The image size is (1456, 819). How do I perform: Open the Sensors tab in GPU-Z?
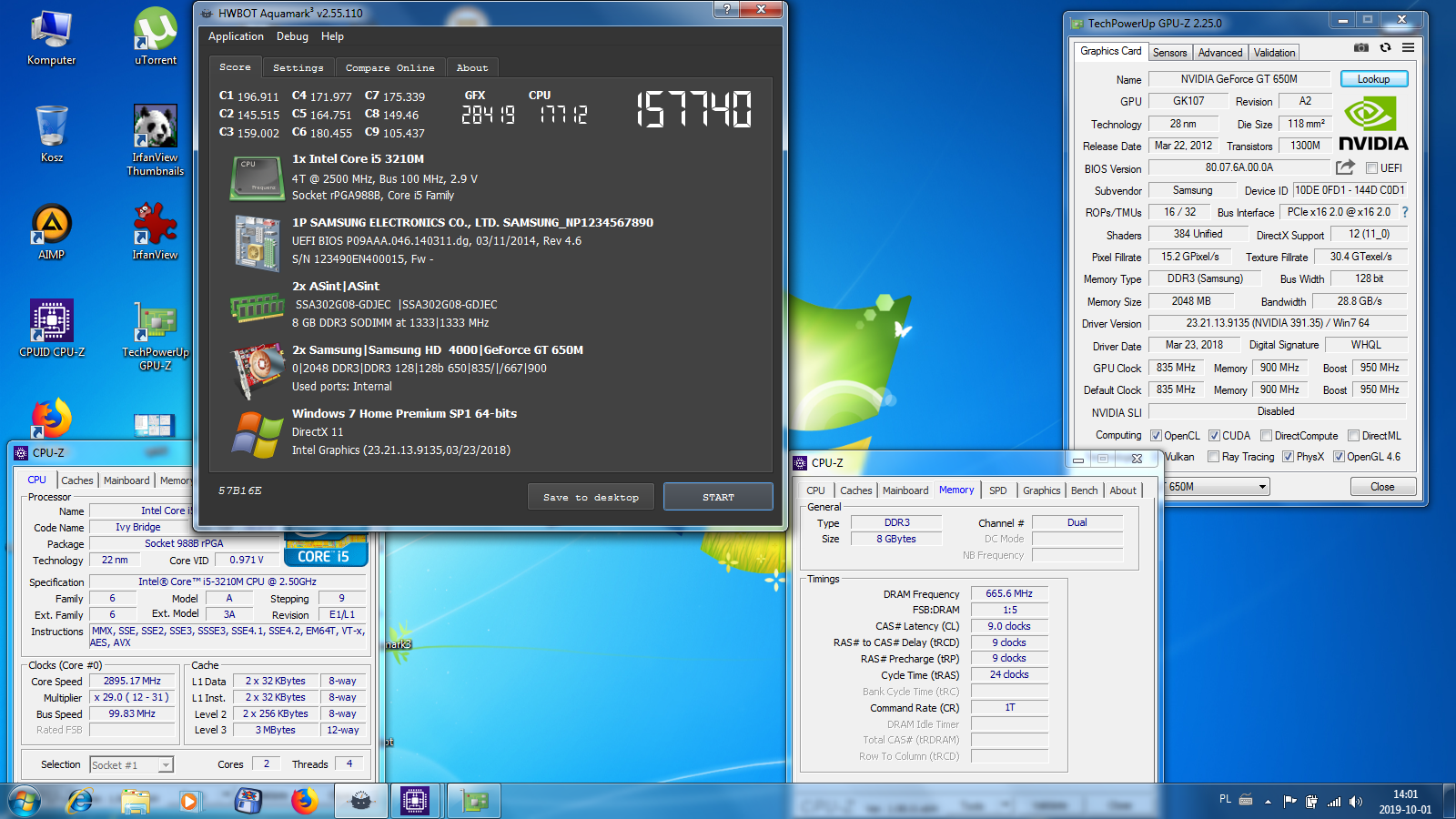click(1169, 53)
